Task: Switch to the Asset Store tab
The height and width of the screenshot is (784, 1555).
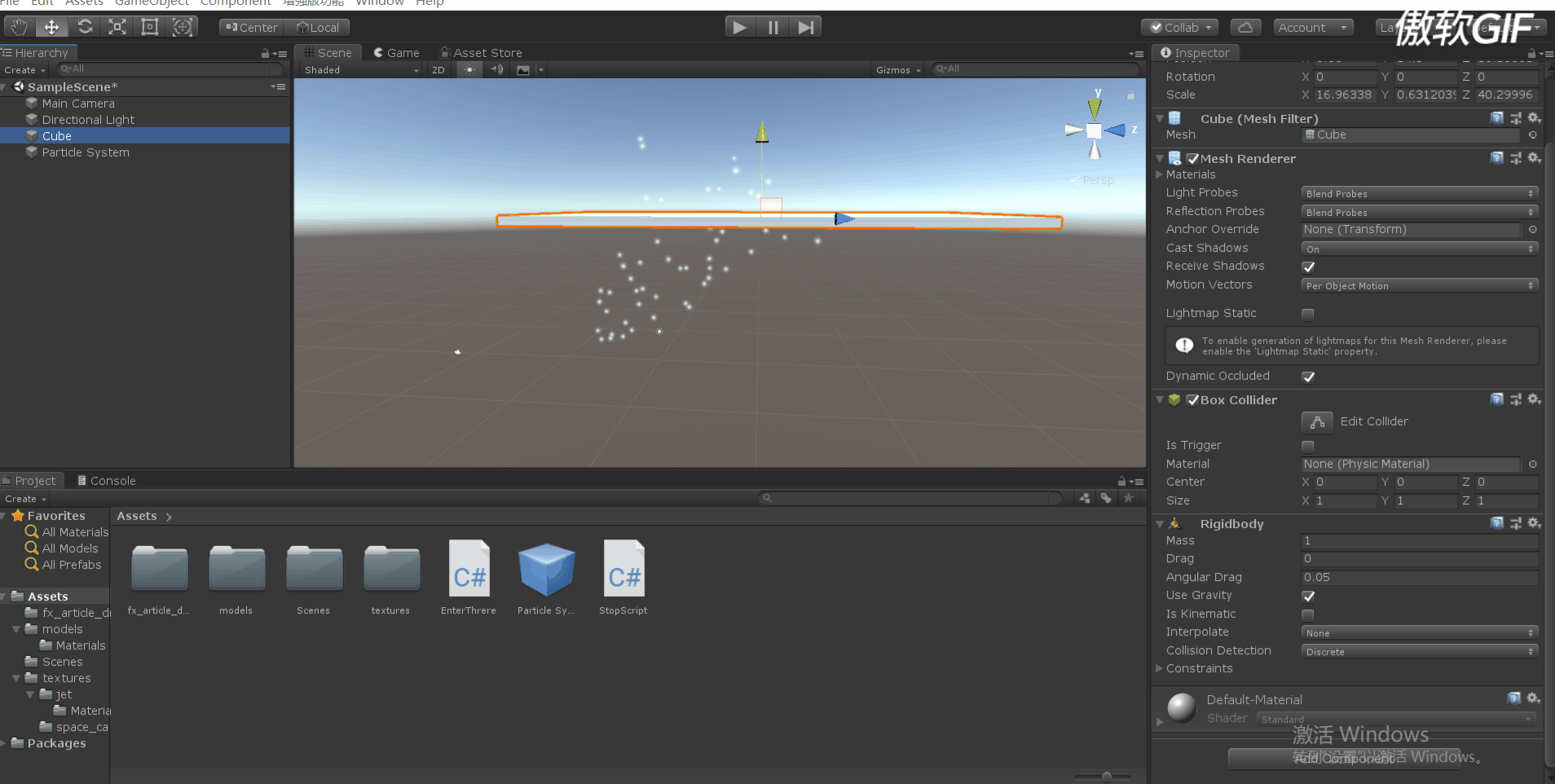Action: (x=481, y=52)
